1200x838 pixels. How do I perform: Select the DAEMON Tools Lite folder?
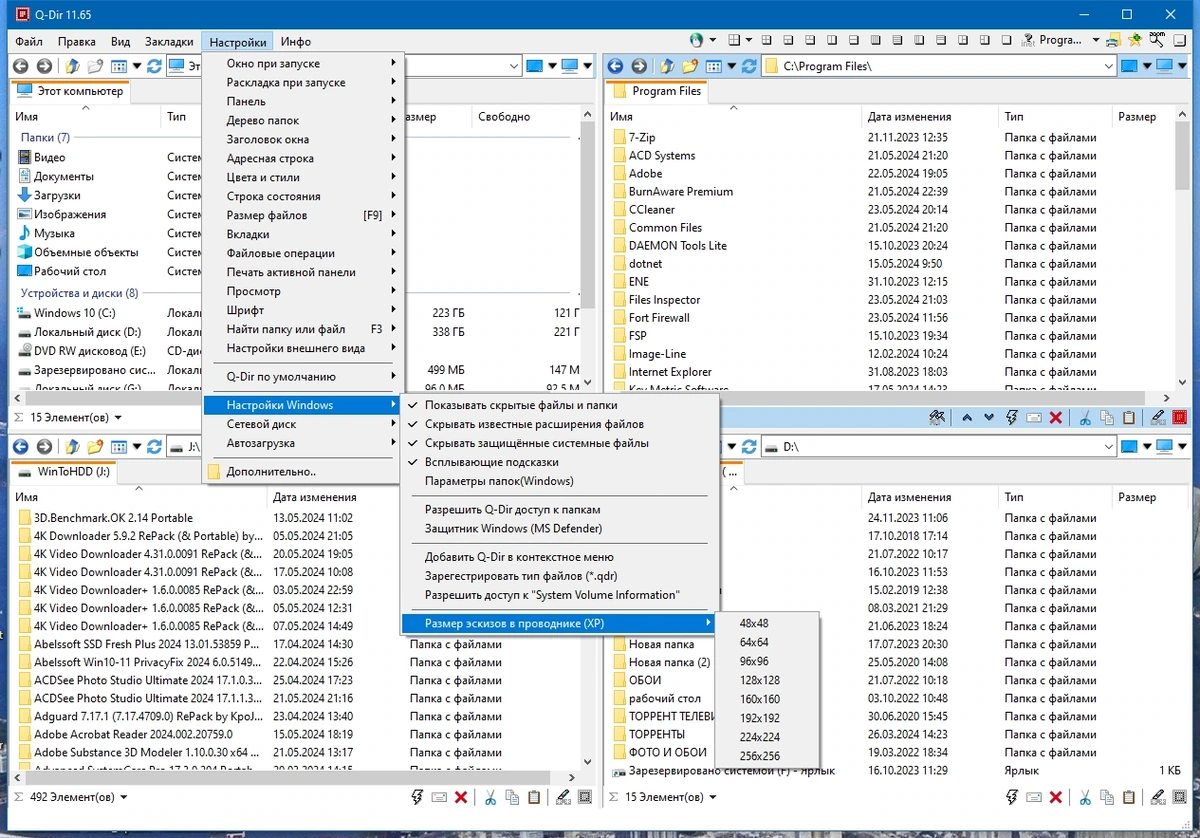678,245
